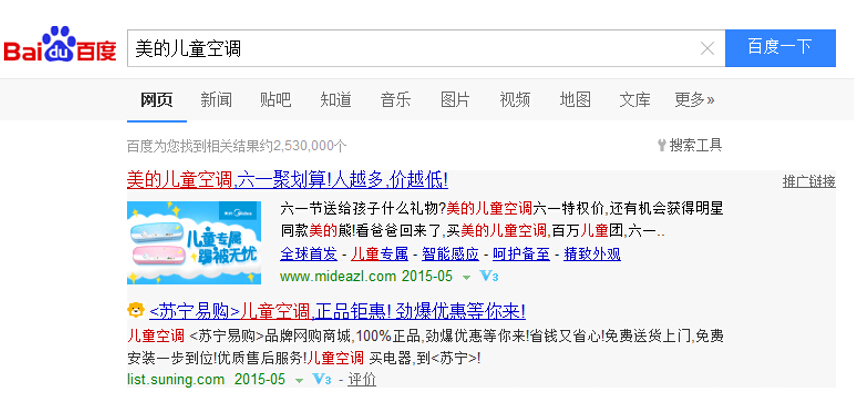This screenshot has height=416, width=863.
Task: Open the 音乐 tab
Action: tap(395, 100)
